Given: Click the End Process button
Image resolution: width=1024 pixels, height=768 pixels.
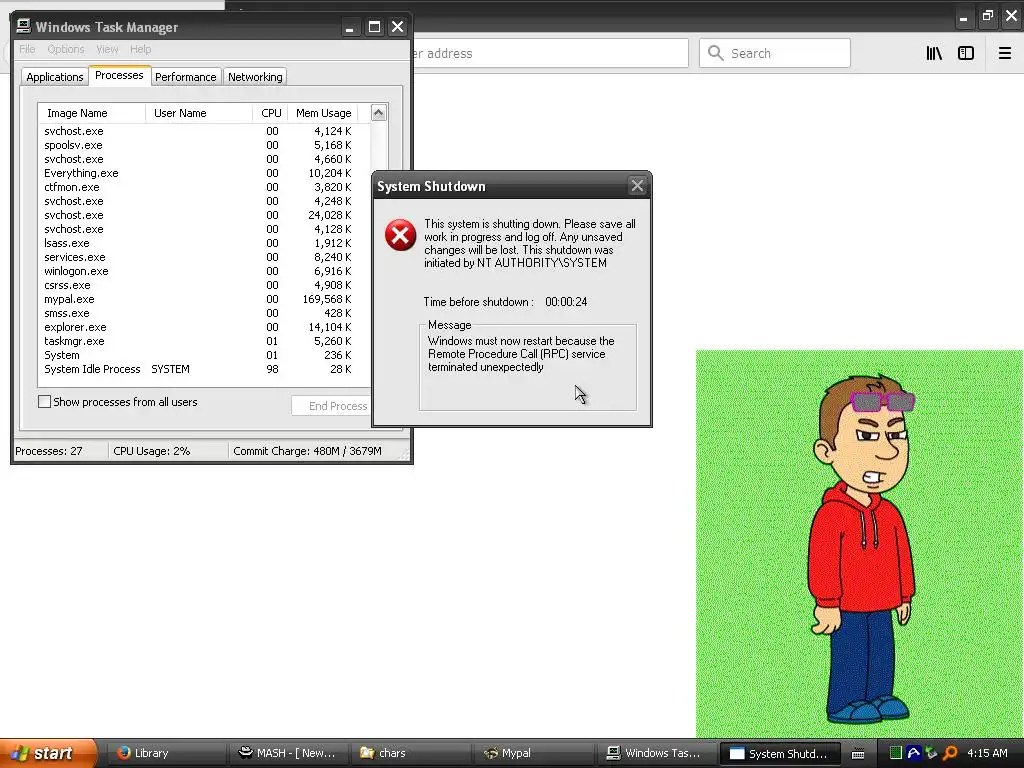Looking at the screenshot, I should 331,406.
